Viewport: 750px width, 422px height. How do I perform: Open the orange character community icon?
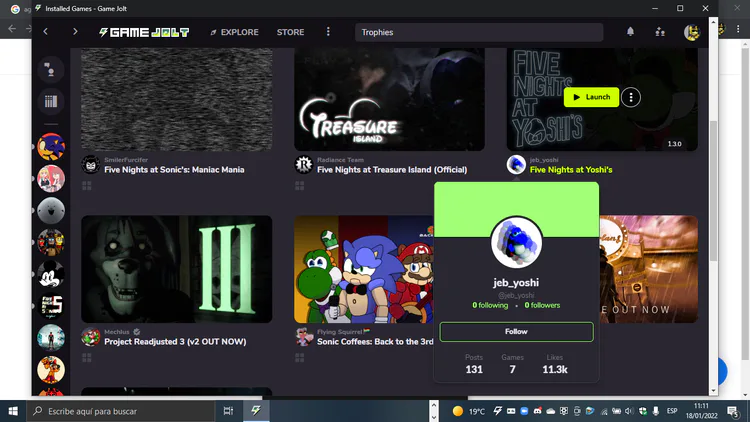pos(51,370)
